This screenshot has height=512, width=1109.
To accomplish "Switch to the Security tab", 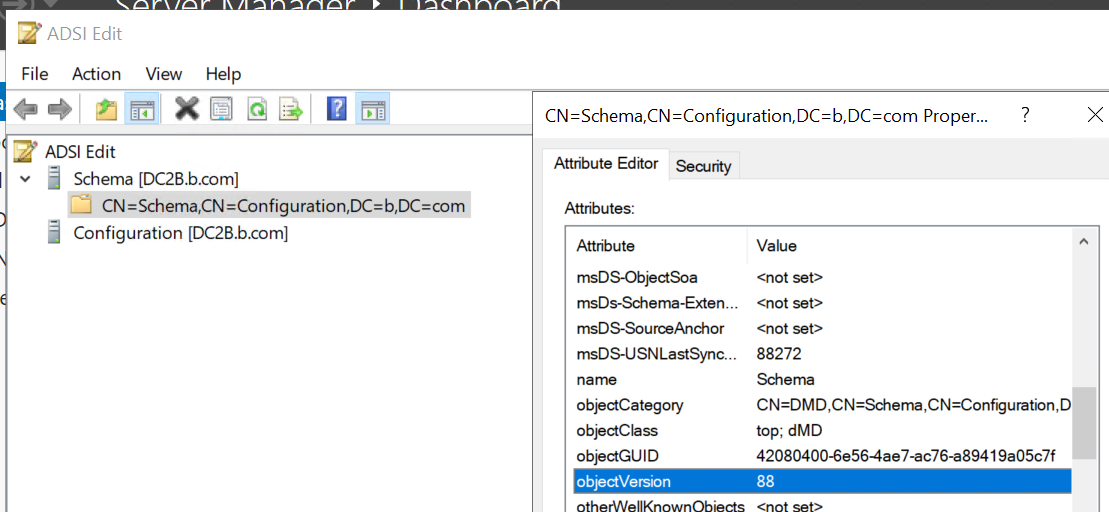I will coord(703,166).
